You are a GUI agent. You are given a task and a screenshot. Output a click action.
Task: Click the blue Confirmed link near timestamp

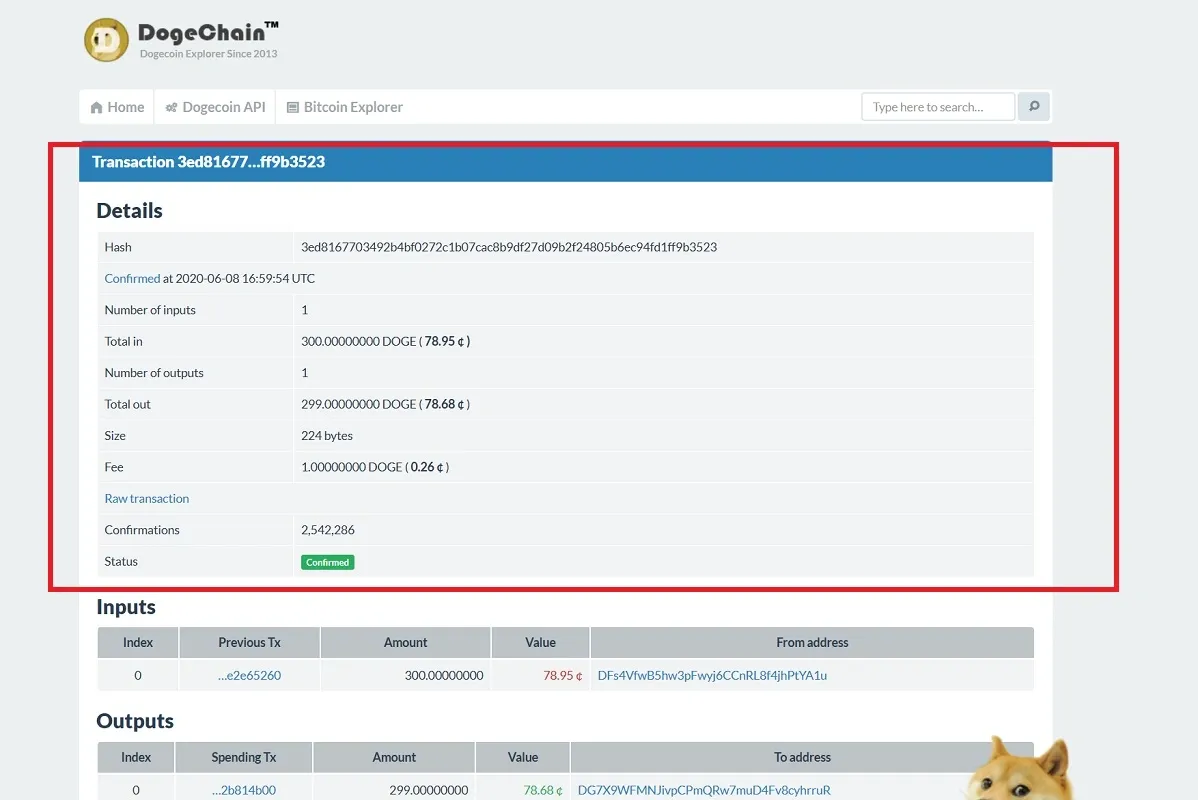pos(132,278)
